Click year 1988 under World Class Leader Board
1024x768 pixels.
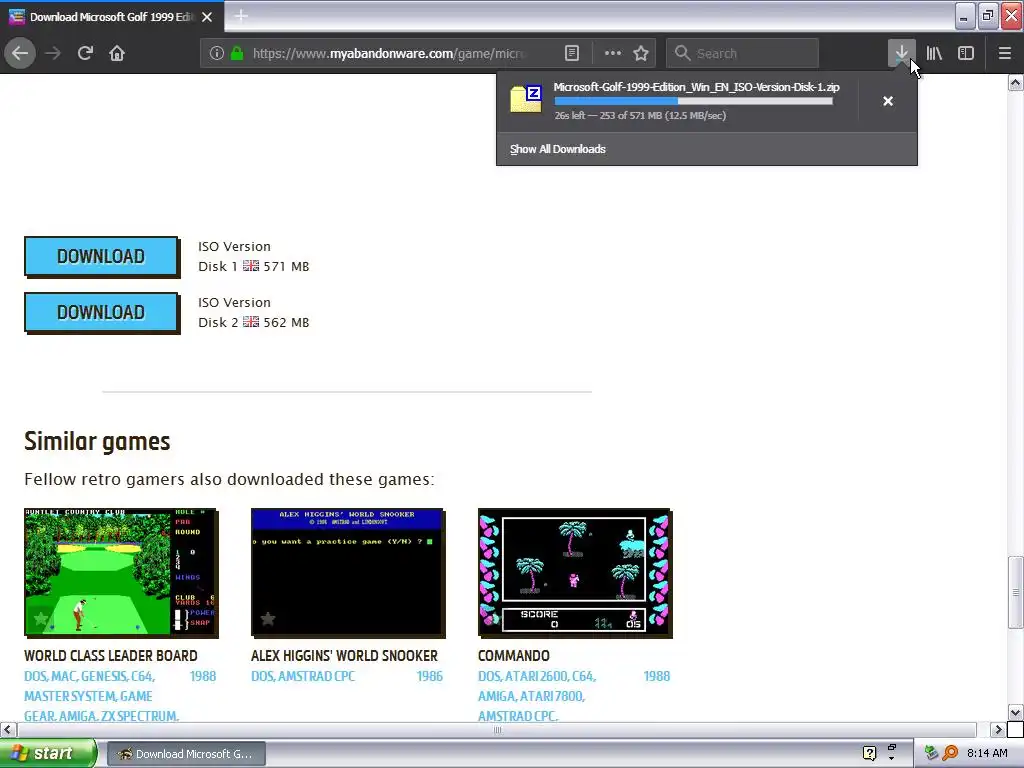[203, 676]
